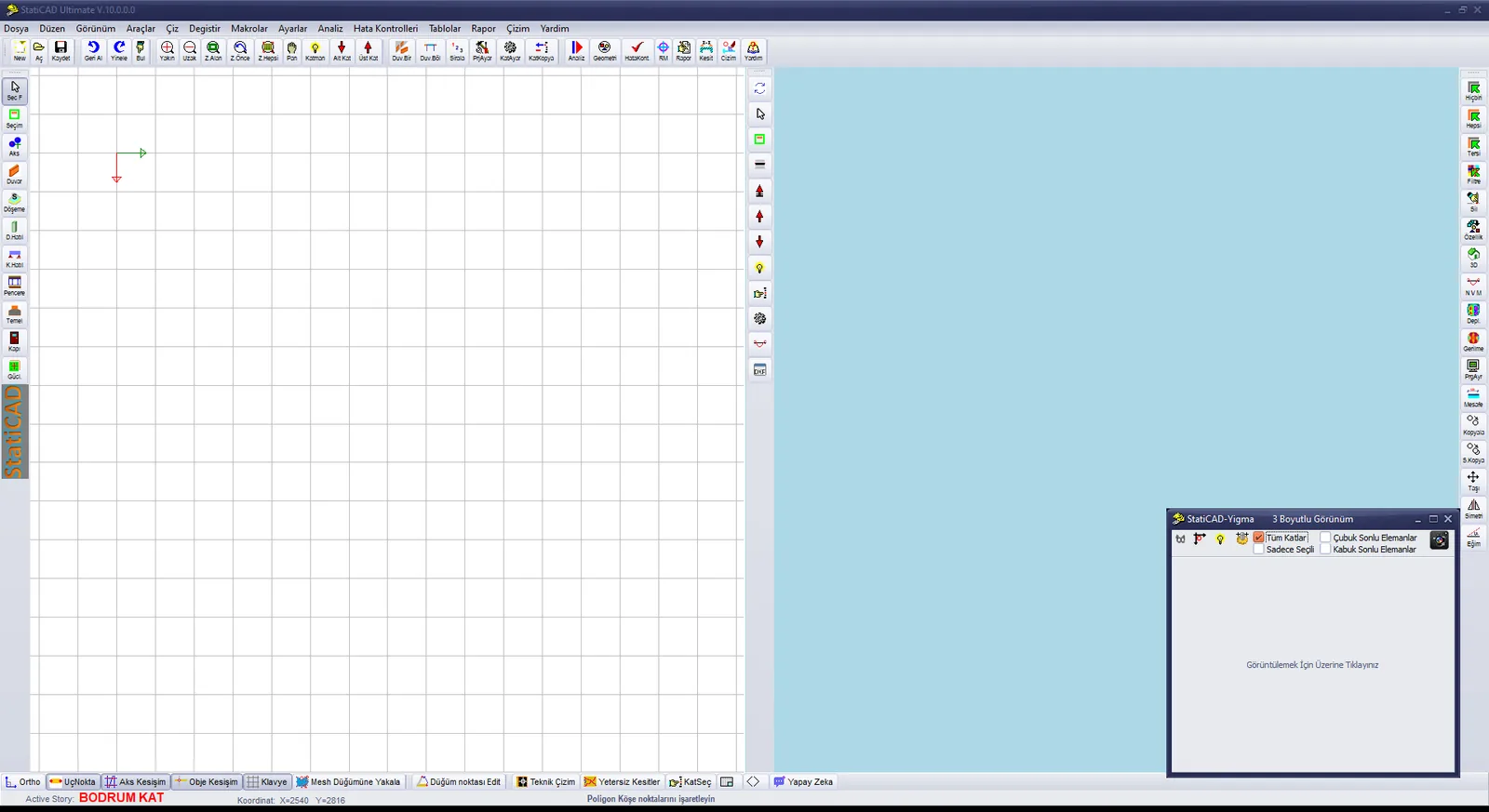Undo with the Geri Al icon

pyautogui.click(x=93, y=50)
